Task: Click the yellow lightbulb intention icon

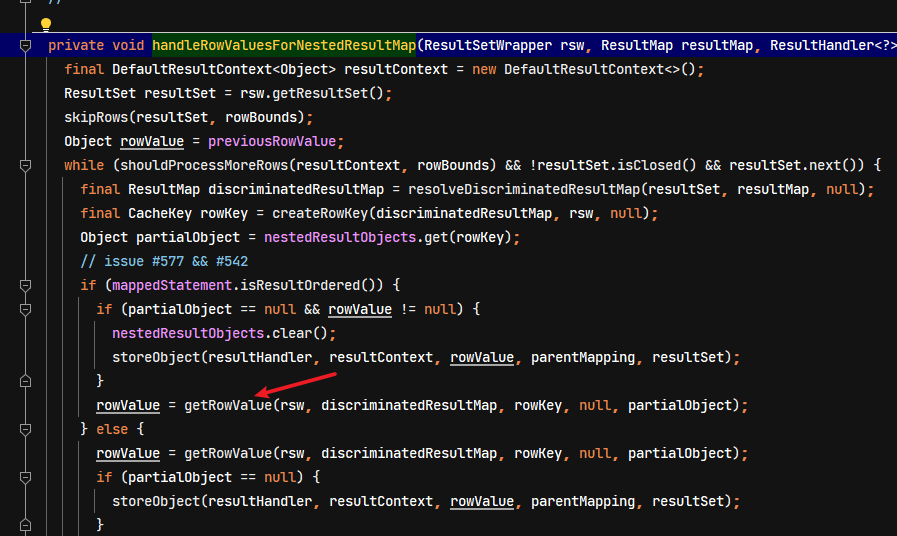Action: click(x=46, y=25)
